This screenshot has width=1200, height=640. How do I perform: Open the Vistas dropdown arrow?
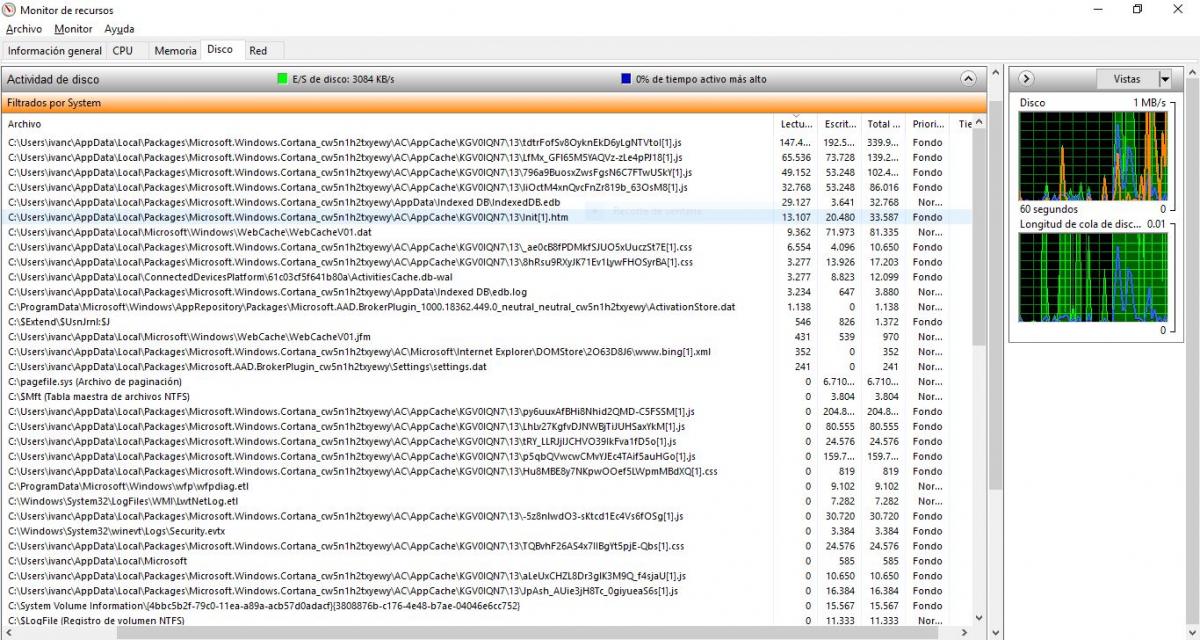[x=1164, y=79]
